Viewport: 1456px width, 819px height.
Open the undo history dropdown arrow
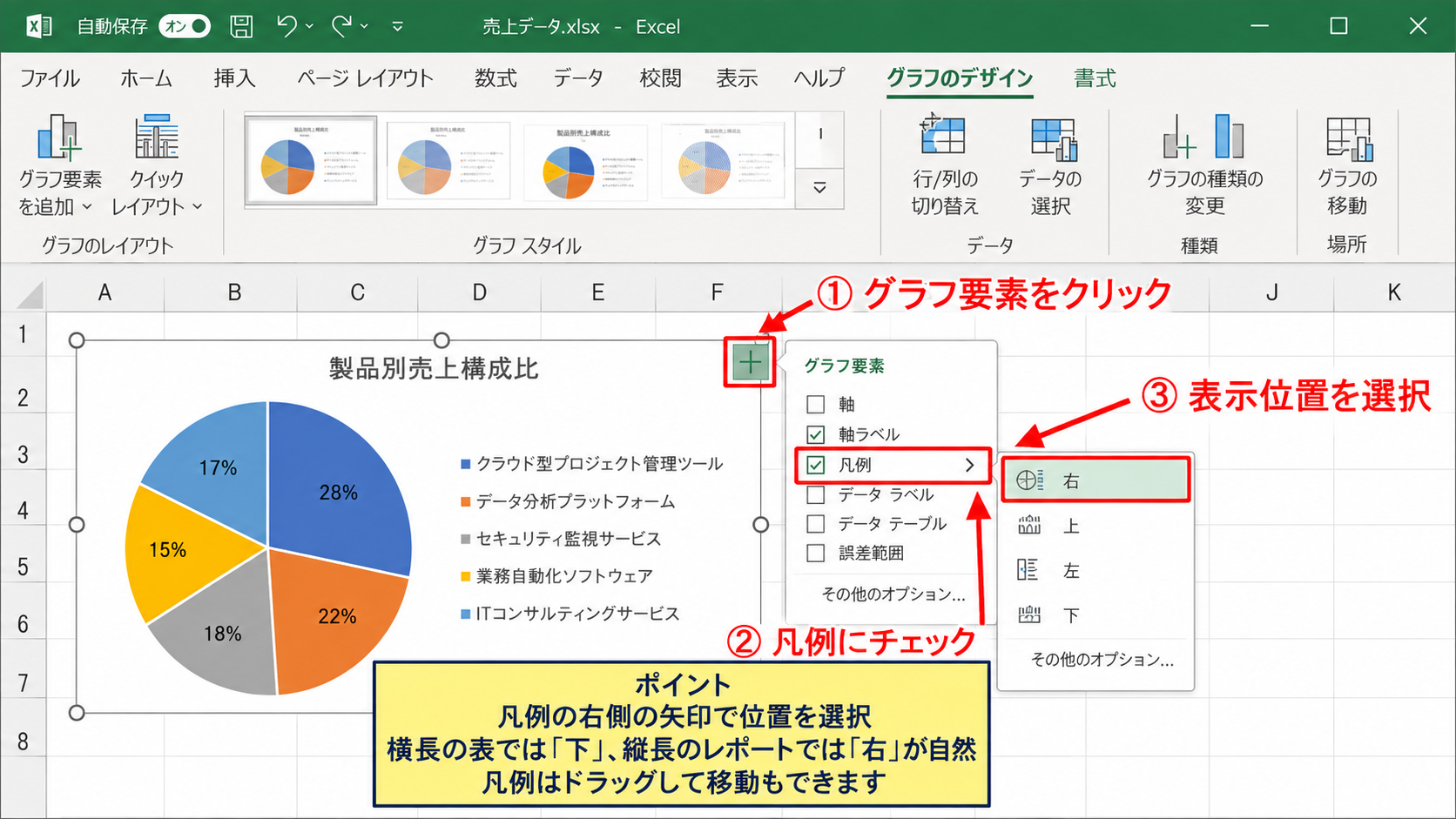(310, 27)
